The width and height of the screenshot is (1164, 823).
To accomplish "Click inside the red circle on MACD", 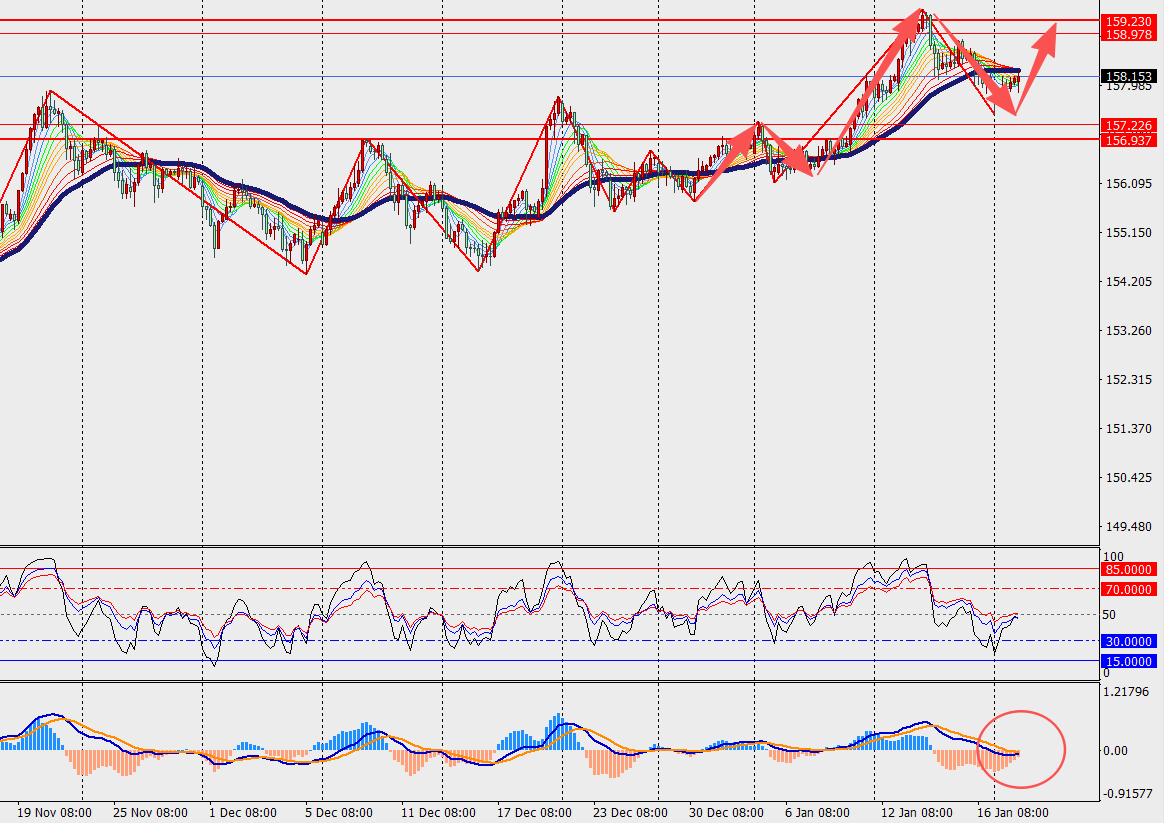I will click(1021, 748).
